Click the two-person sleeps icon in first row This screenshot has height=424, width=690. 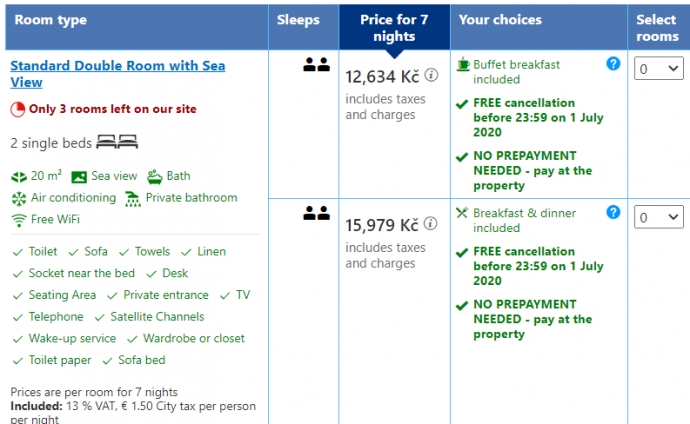pyautogui.click(x=316, y=65)
